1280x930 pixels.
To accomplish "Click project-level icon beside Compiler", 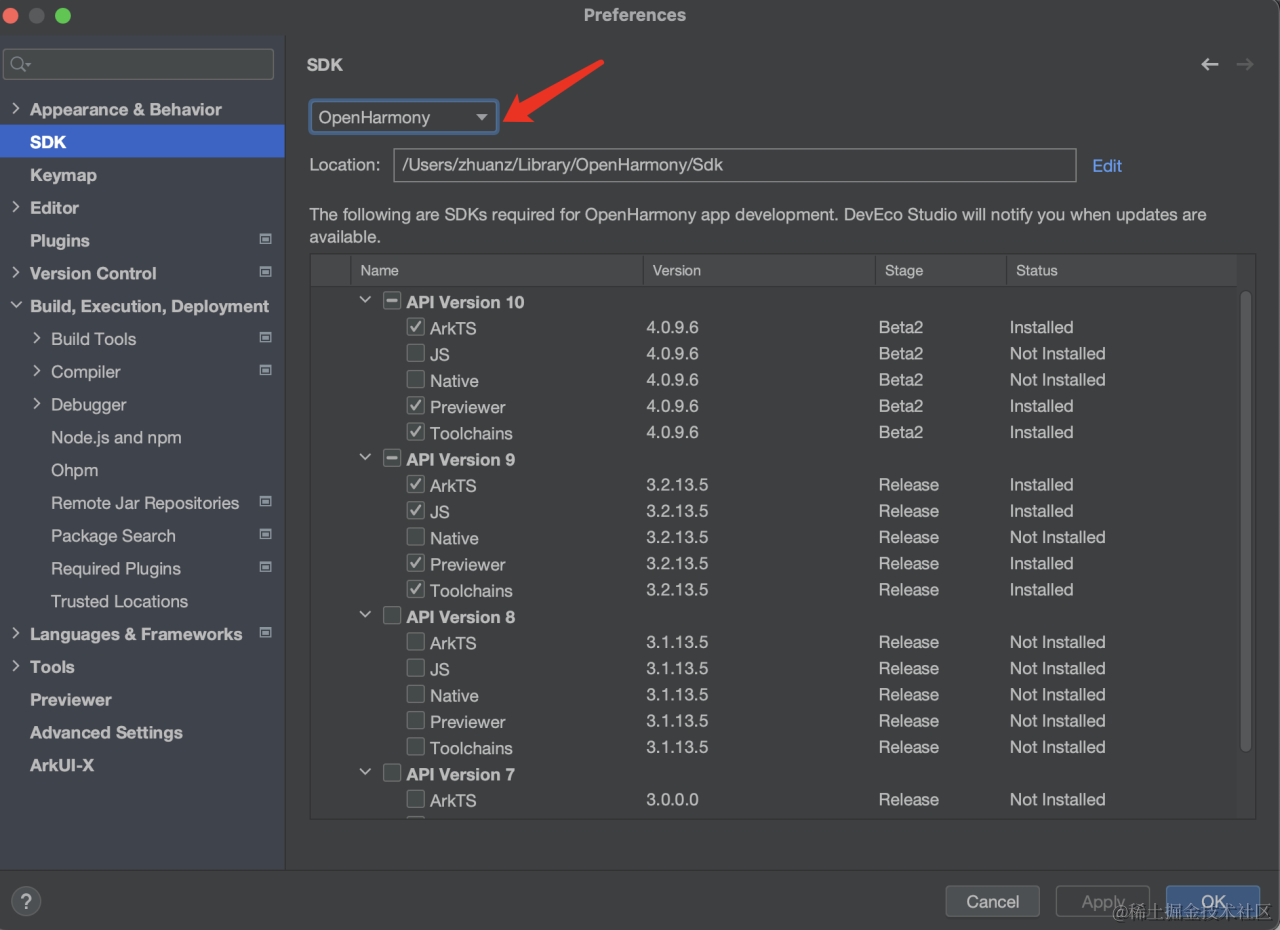I will point(265,370).
